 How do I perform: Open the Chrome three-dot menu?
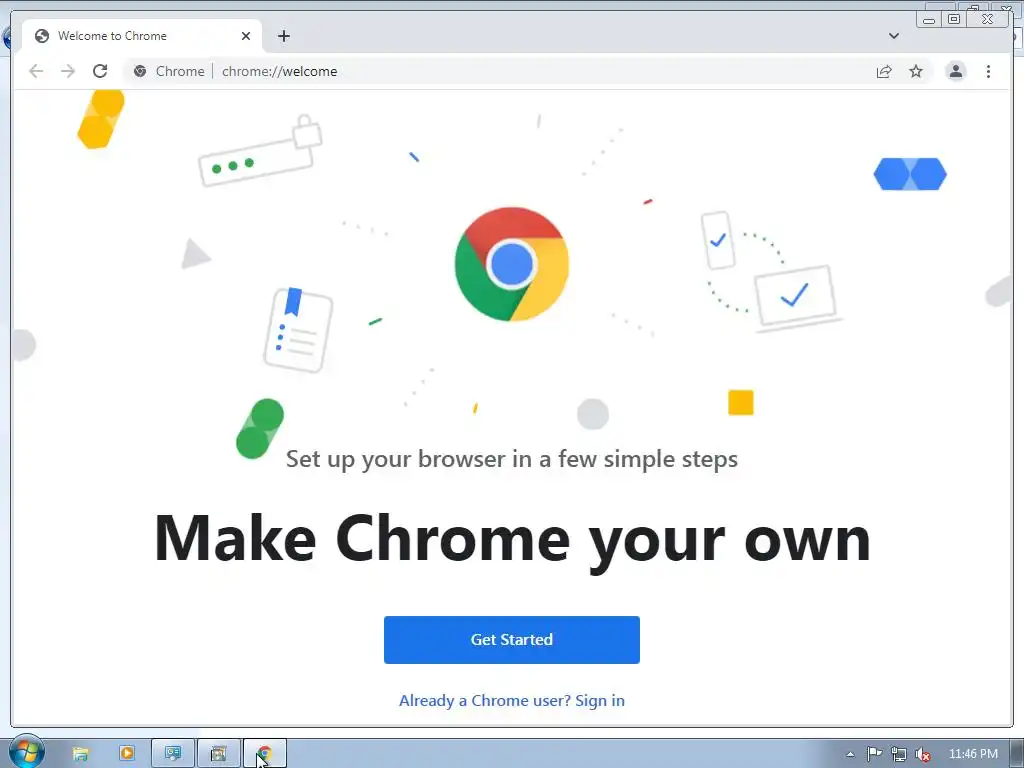[x=988, y=71]
